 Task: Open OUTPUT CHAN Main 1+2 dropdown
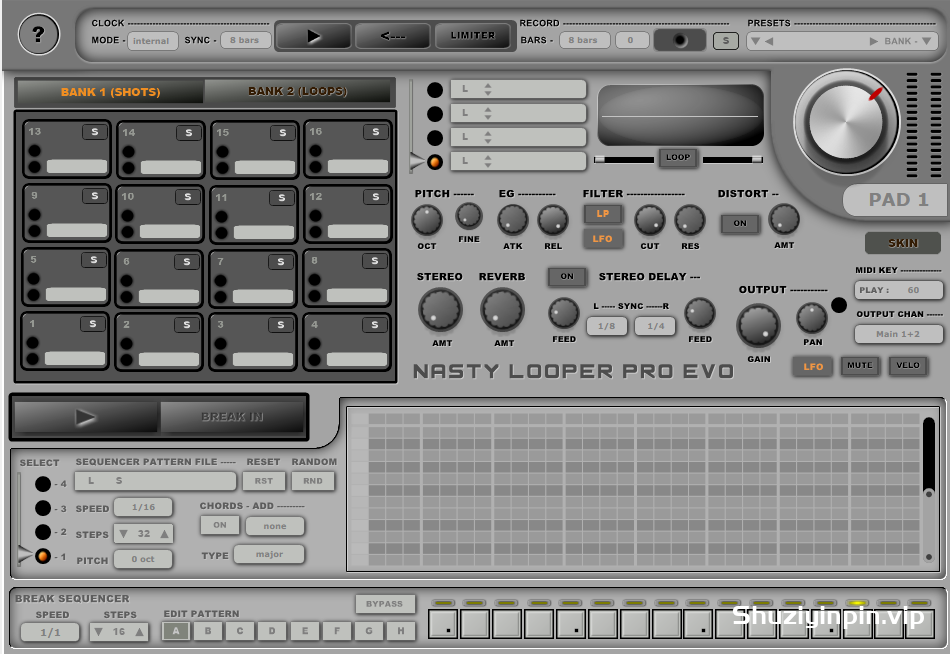click(899, 334)
